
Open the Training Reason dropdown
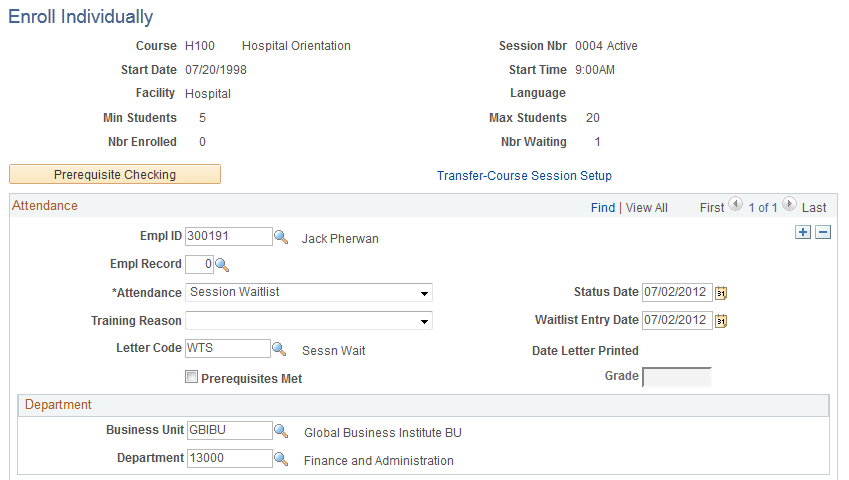tap(309, 320)
